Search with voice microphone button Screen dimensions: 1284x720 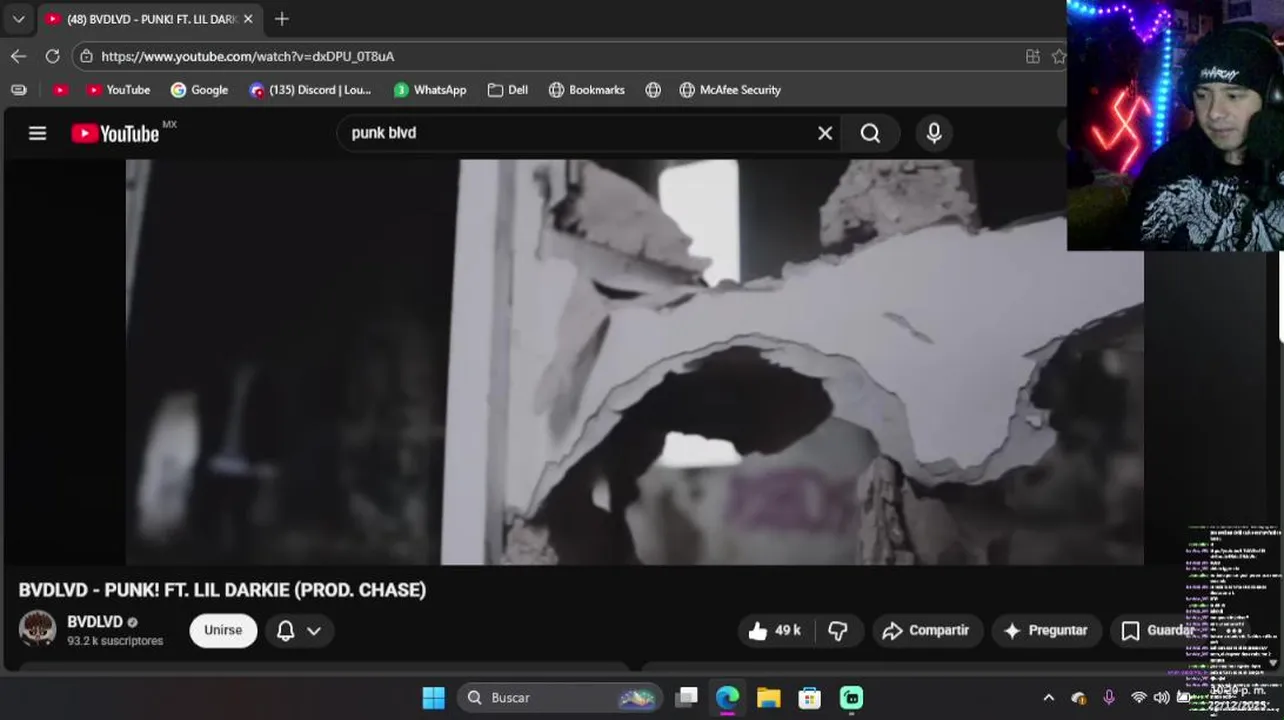click(x=934, y=133)
